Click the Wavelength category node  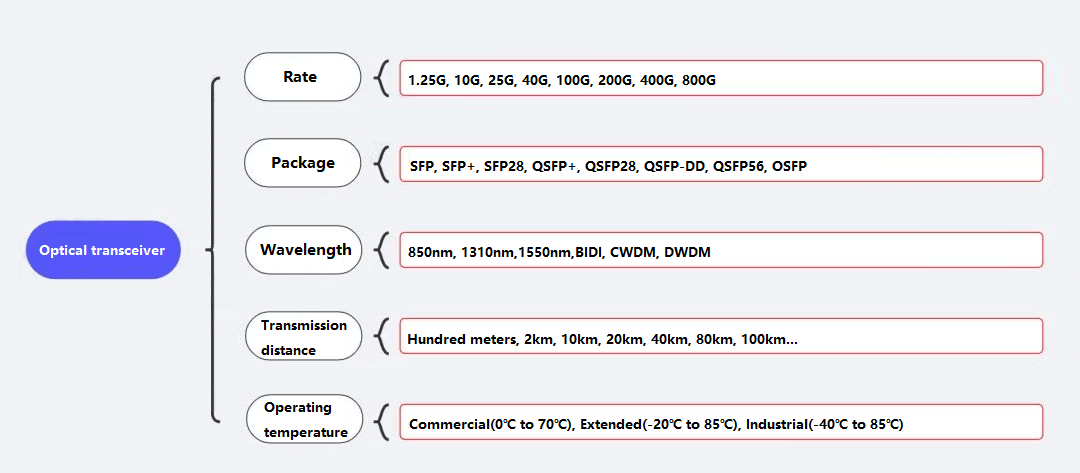pyautogui.click(x=304, y=249)
